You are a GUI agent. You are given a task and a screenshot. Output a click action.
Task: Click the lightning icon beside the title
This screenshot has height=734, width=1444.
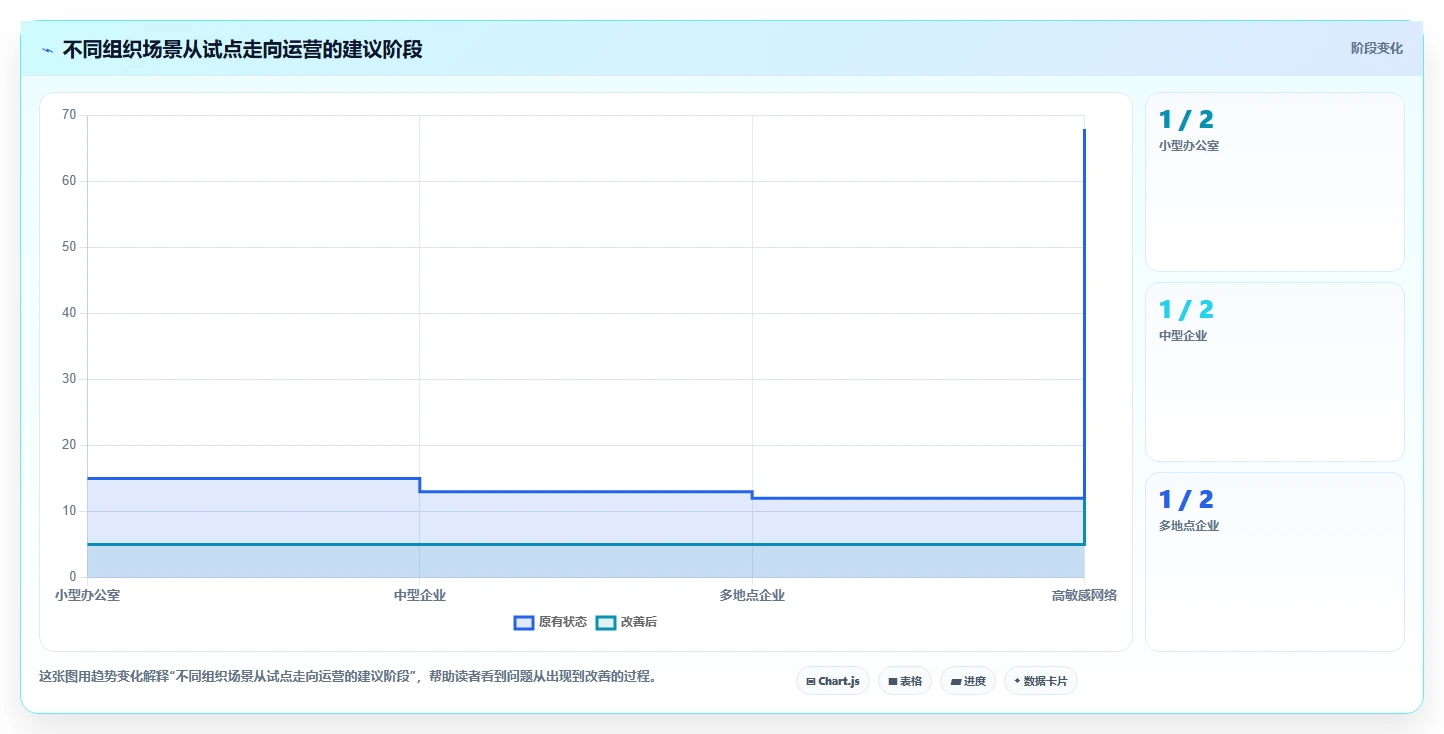(x=47, y=50)
